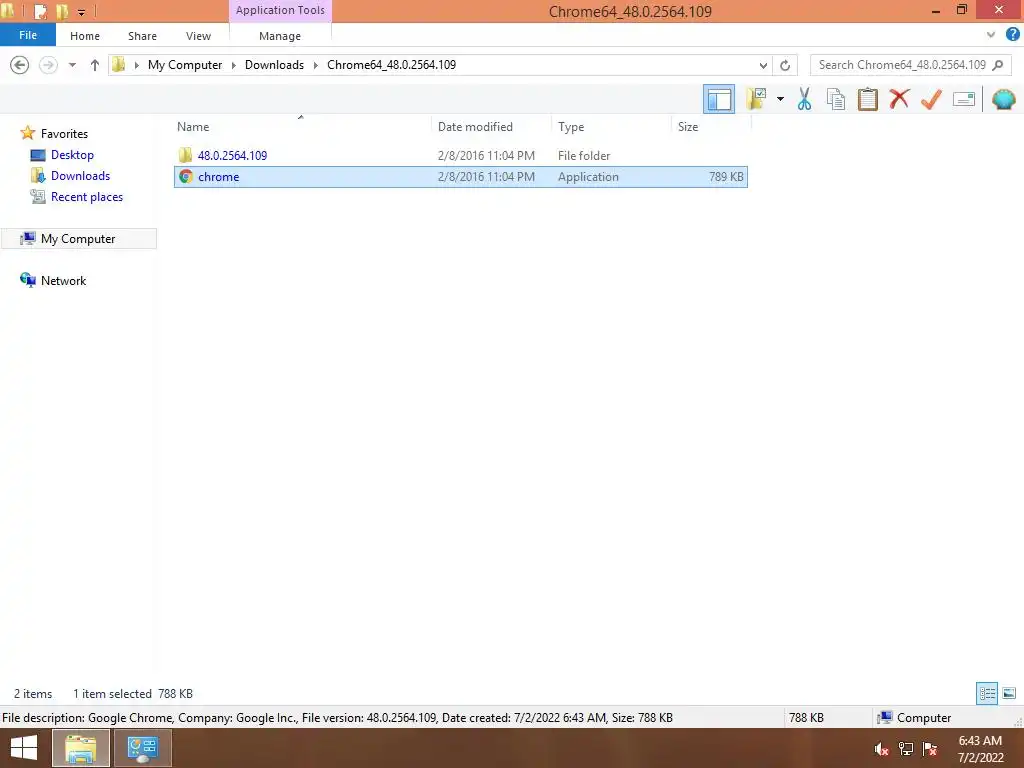Screen dimensions: 1024x768
Task: Open the Customize Quick Access Toolbar dropdown
Action: 81,12
